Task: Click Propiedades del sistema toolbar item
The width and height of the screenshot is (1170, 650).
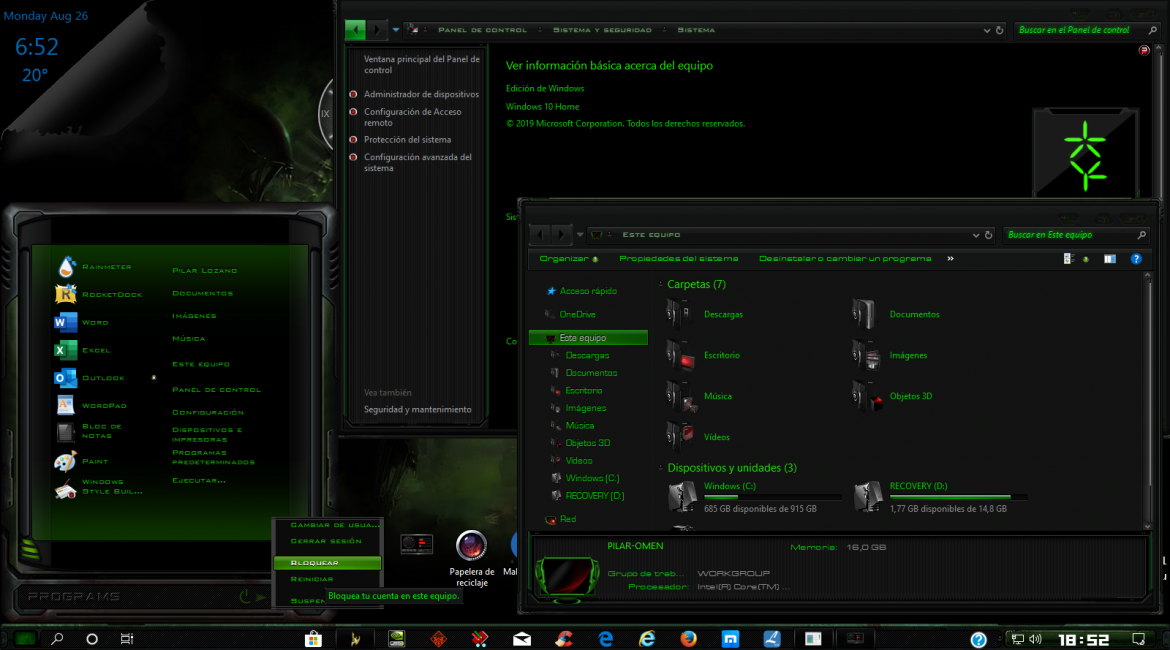Action: tap(678, 259)
